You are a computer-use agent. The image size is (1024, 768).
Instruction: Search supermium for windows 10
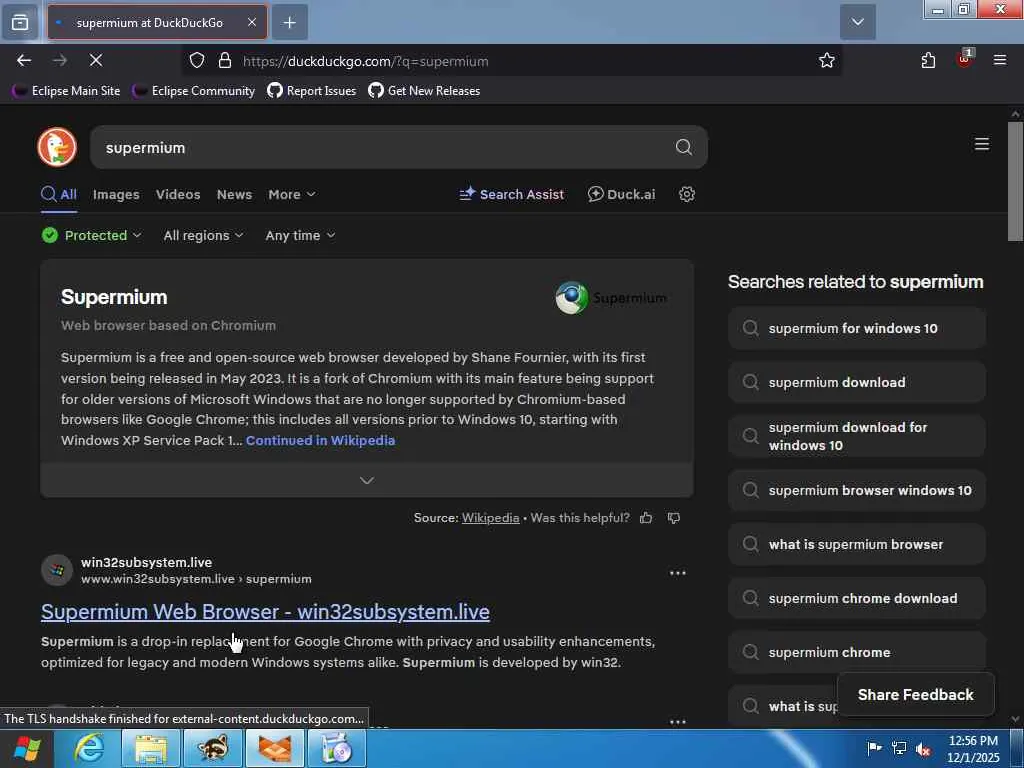856,328
